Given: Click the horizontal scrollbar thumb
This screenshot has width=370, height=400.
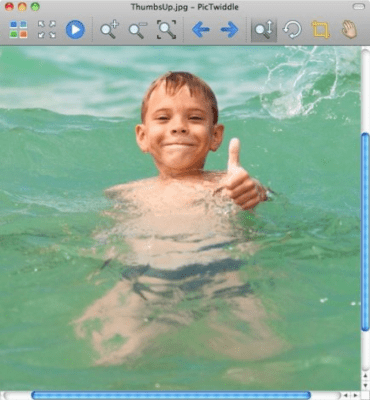Looking at the screenshot, I should (171, 395).
